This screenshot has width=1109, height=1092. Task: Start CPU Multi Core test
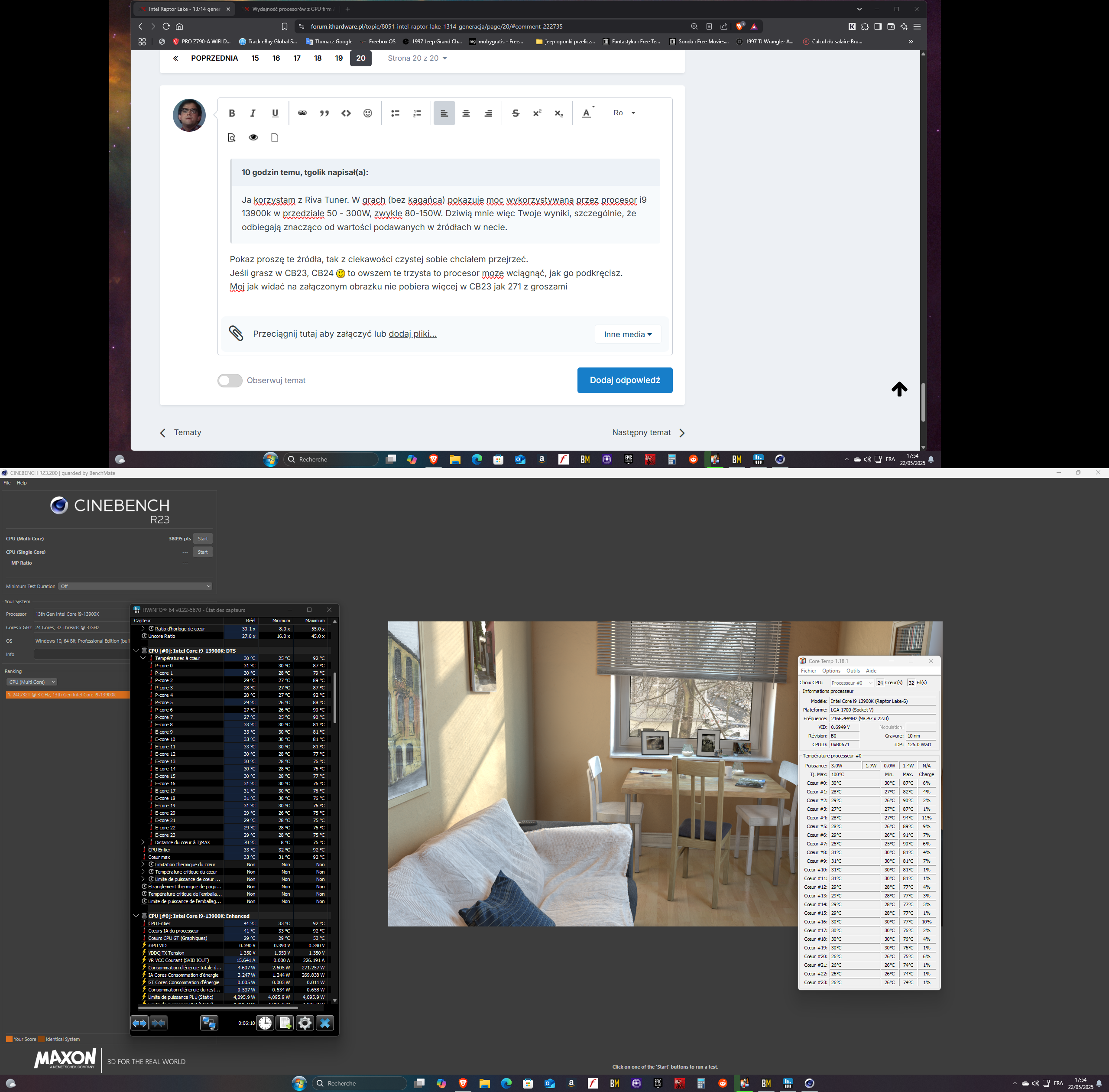pos(202,539)
